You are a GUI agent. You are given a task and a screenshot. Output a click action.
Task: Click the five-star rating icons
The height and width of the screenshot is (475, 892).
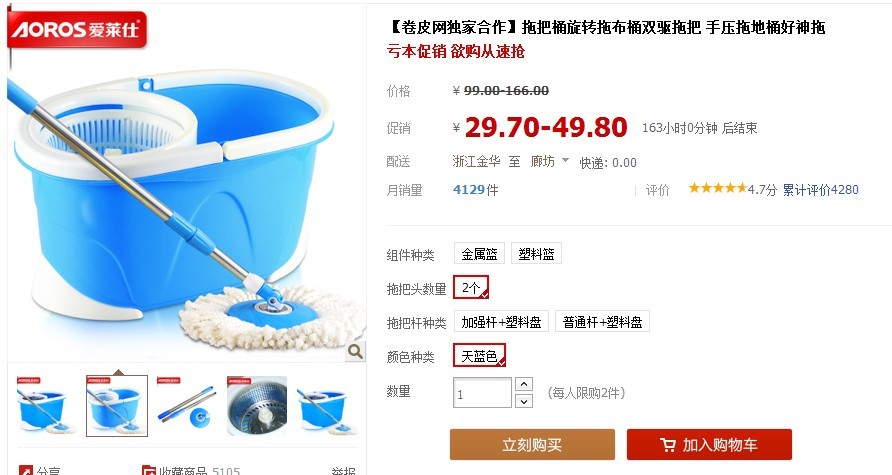click(717, 188)
